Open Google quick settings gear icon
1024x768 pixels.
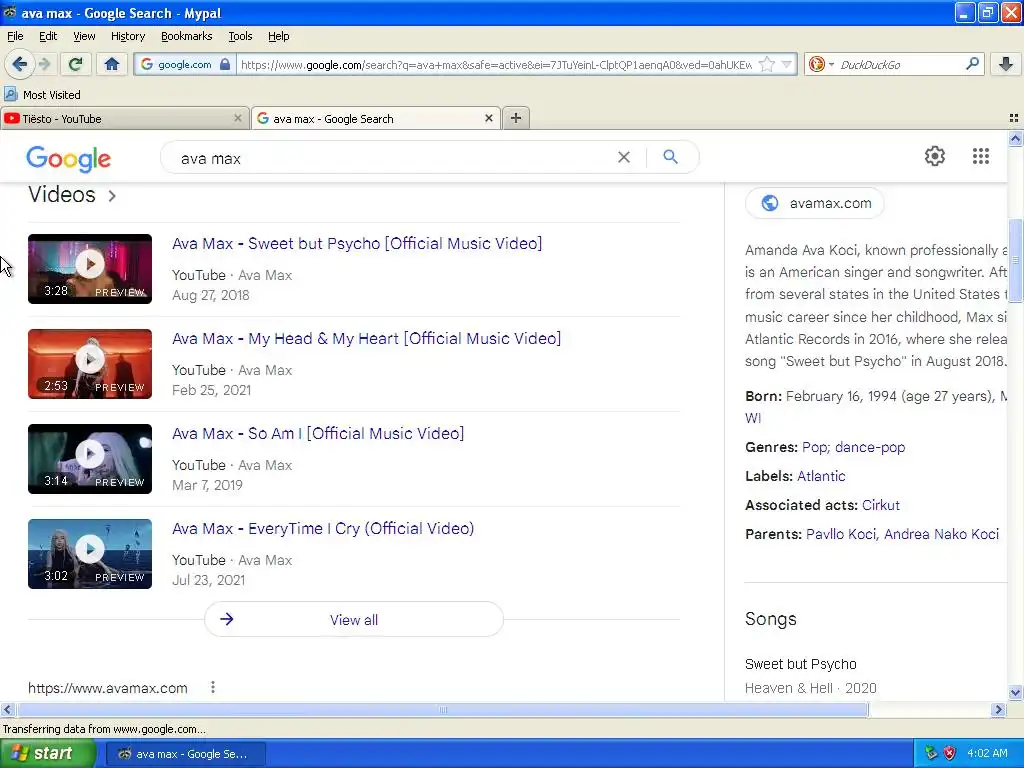coord(935,156)
